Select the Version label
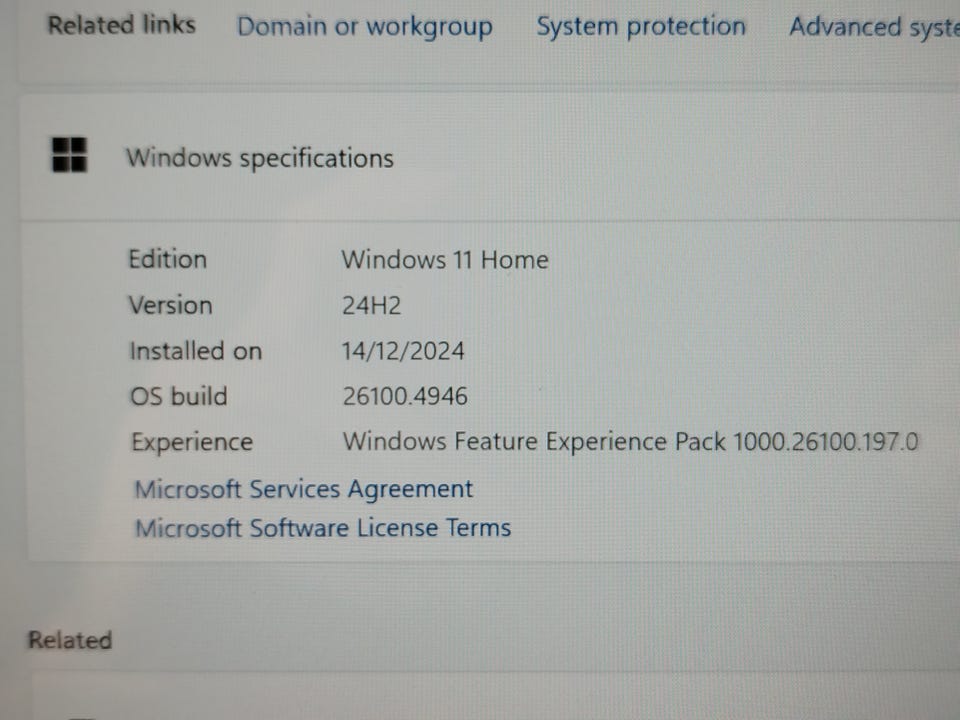 coord(170,305)
